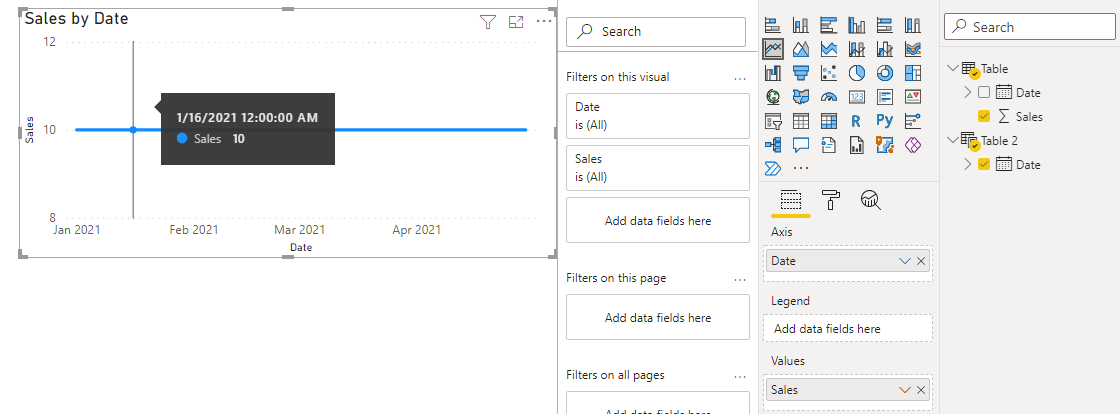1120x414 pixels.
Task: Select the table visual
Action: tap(801, 121)
